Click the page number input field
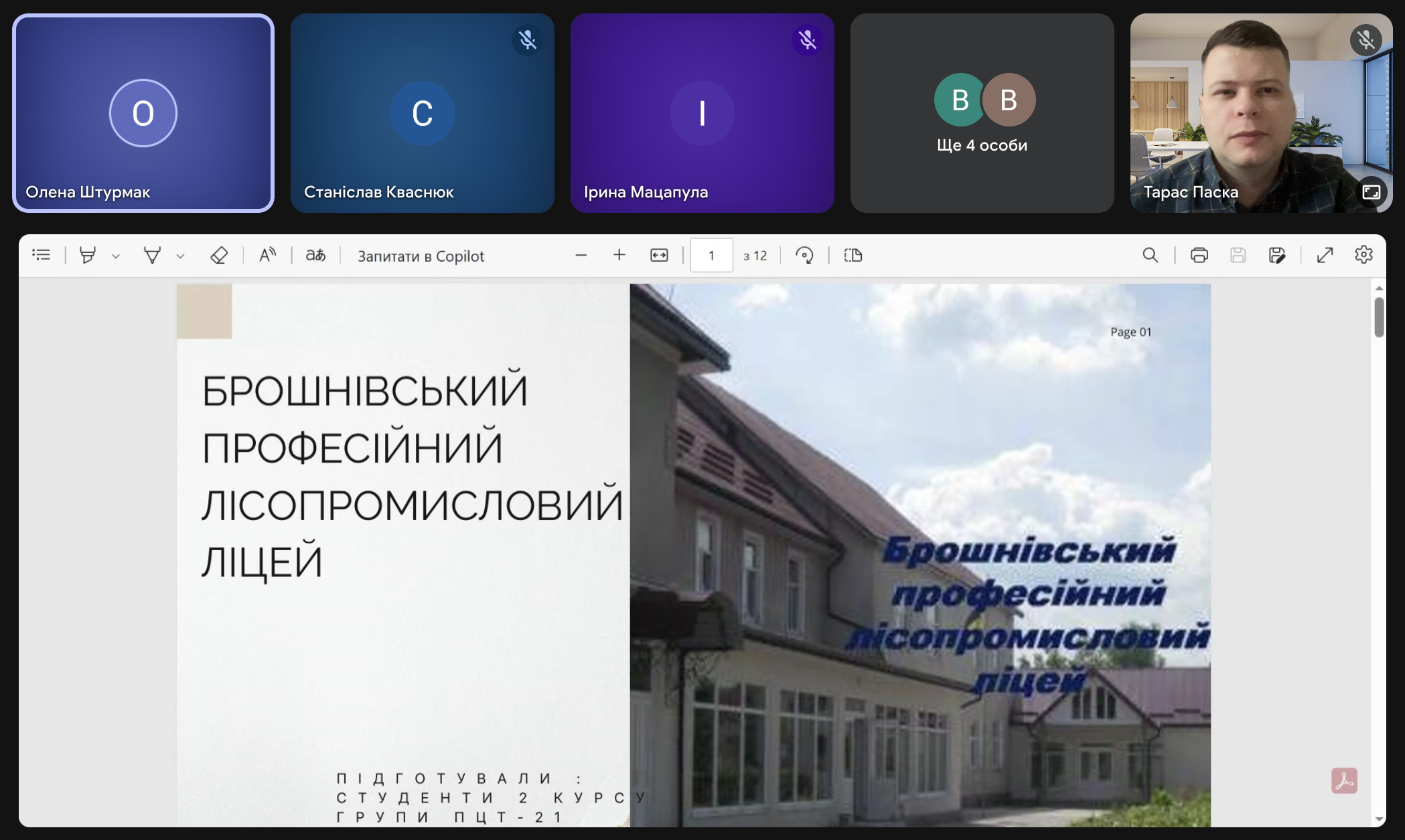 coord(711,255)
